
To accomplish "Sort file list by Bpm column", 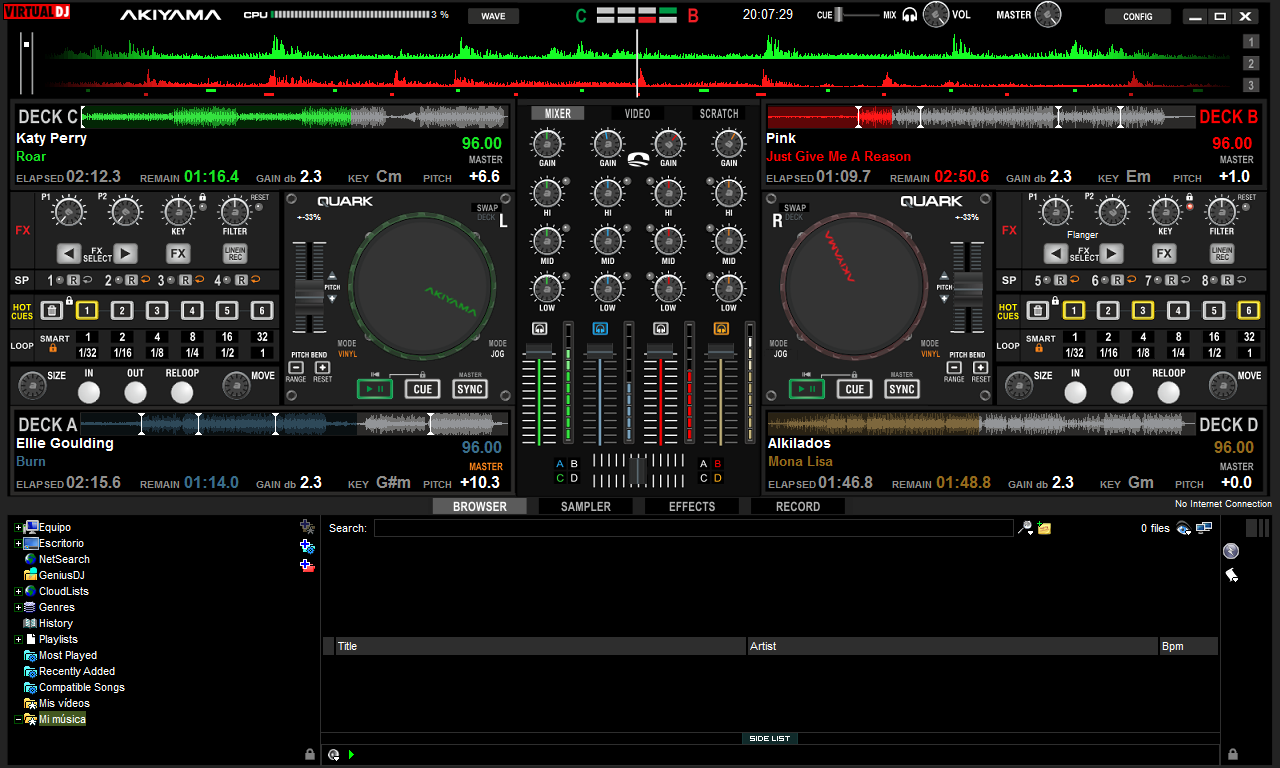I will 1189,646.
